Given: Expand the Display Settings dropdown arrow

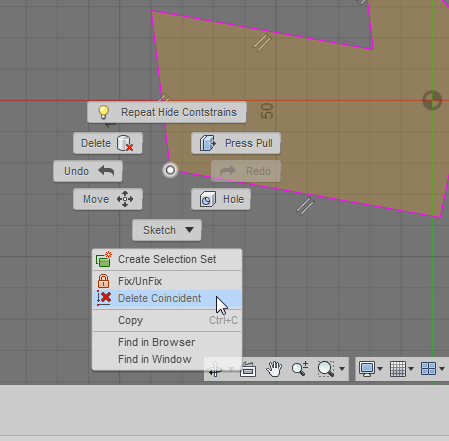Looking at the screenshot, I should click(380, 369).
